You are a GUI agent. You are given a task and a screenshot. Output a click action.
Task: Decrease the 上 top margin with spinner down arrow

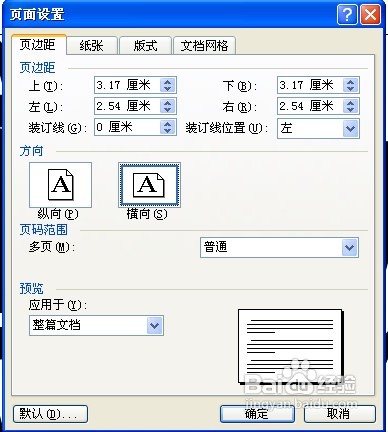pyautogui.click(x=167, y=89)
